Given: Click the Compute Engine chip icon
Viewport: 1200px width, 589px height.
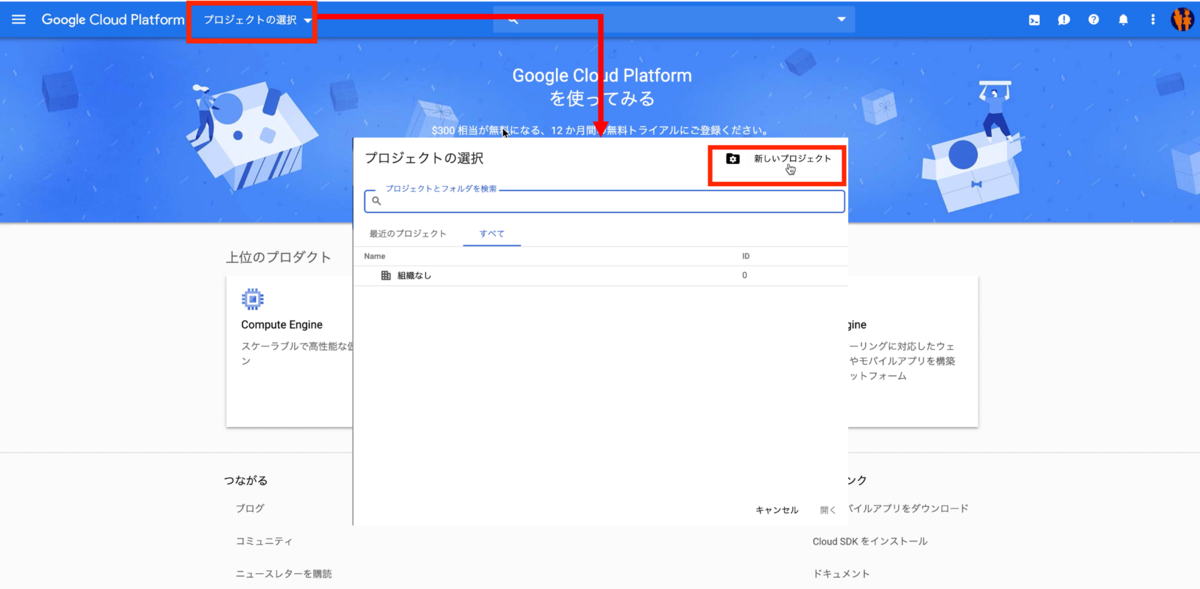Looking at the screenshot, I should click(x=252, y=299).
